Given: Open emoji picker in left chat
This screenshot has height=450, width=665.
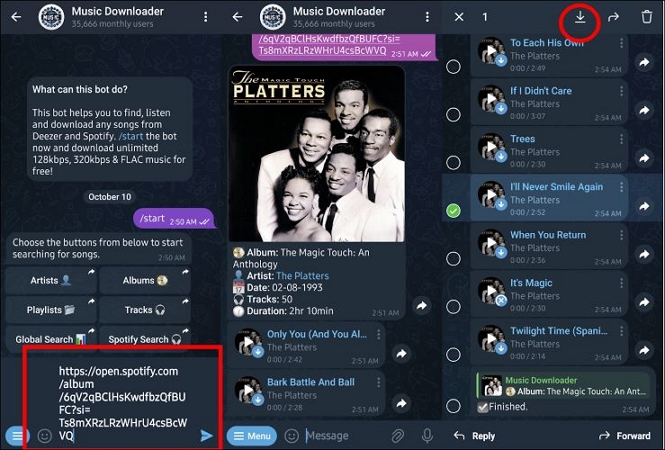Looking at the screenshot, I should point(45,436).
